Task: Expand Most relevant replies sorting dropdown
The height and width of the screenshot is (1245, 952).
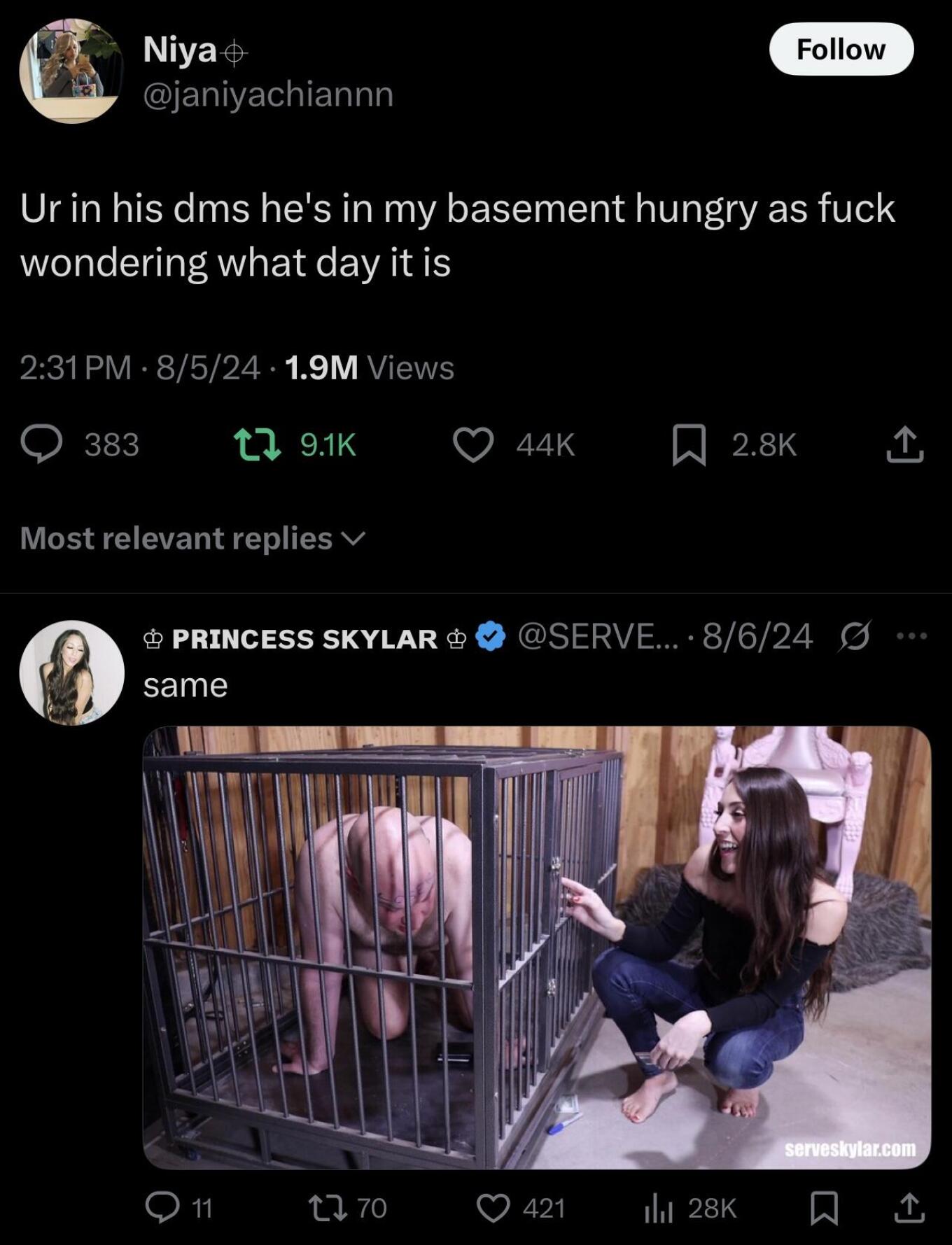Action: tap(192, 538)
